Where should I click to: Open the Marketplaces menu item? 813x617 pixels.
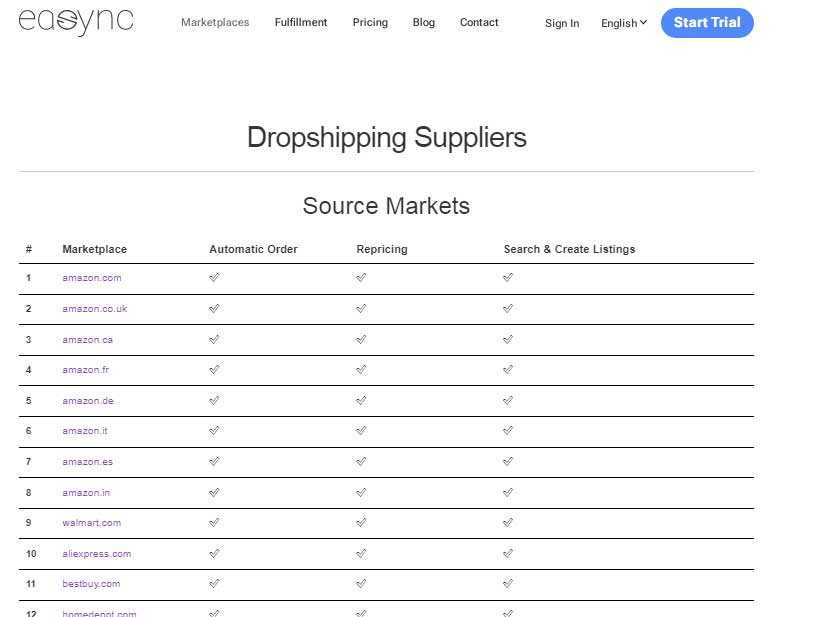click(x=215, y=22)
